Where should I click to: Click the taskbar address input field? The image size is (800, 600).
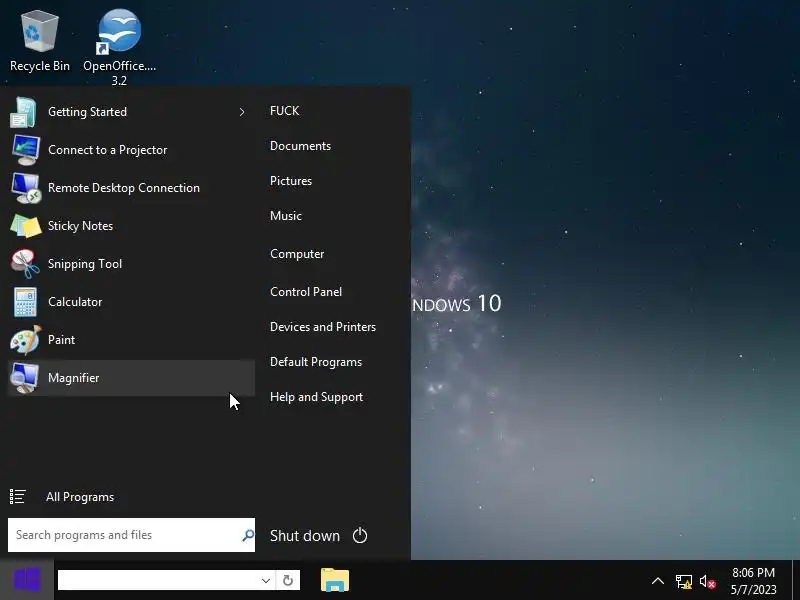(158, 581)
